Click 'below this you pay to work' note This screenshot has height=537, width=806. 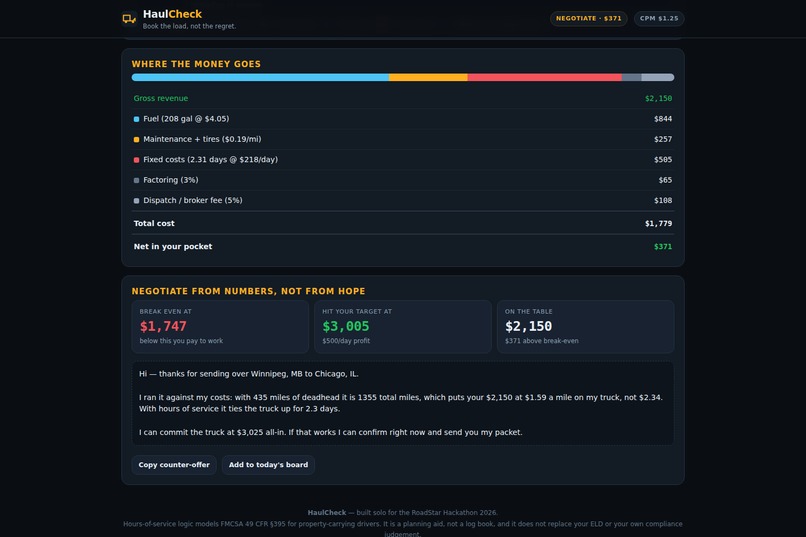pos(181,341)
